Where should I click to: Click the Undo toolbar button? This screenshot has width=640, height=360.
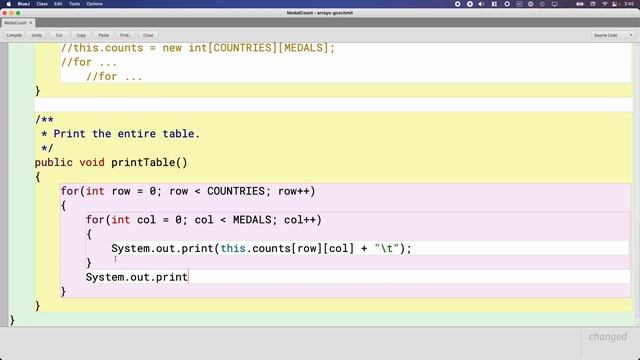click(x=37, y=35)
